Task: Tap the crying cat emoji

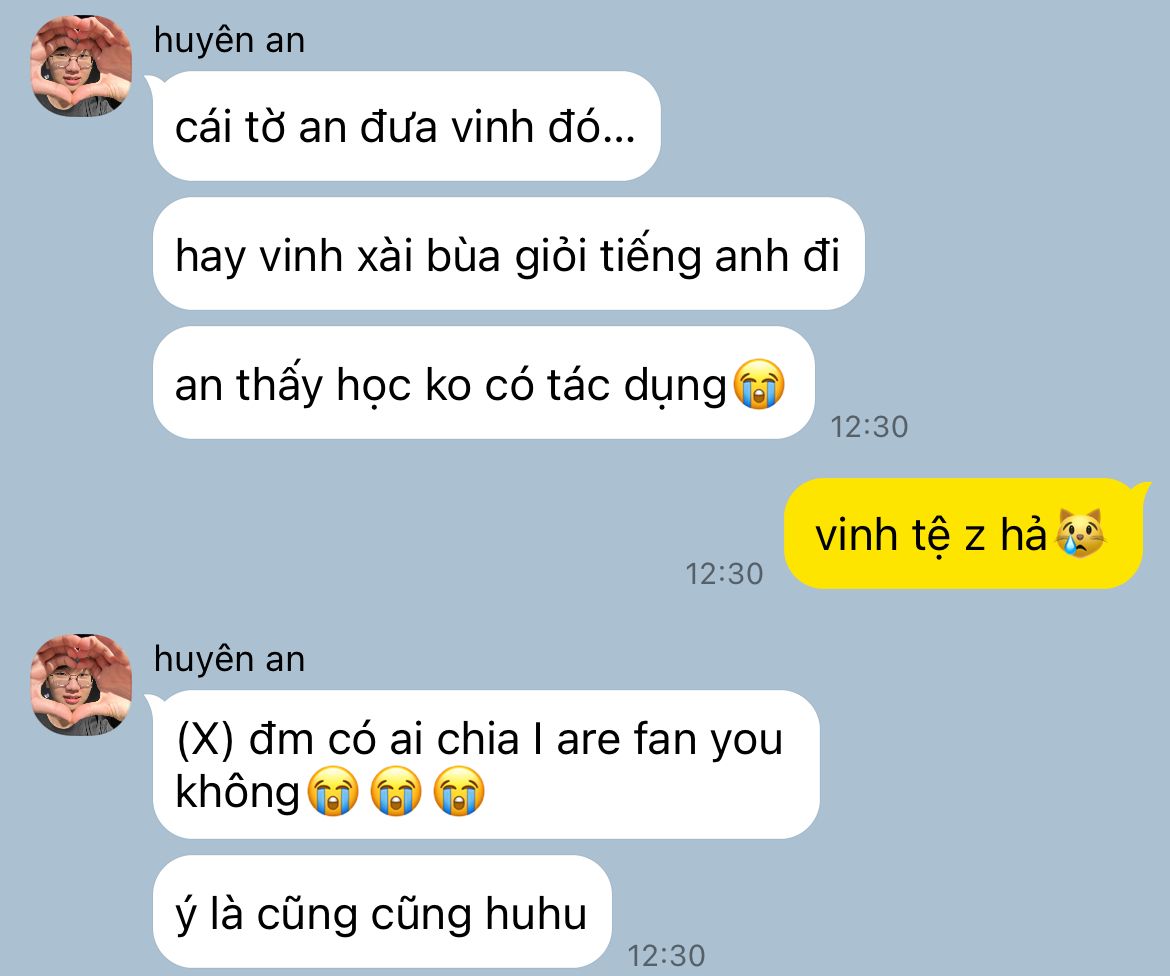Action: [1080, 534]
